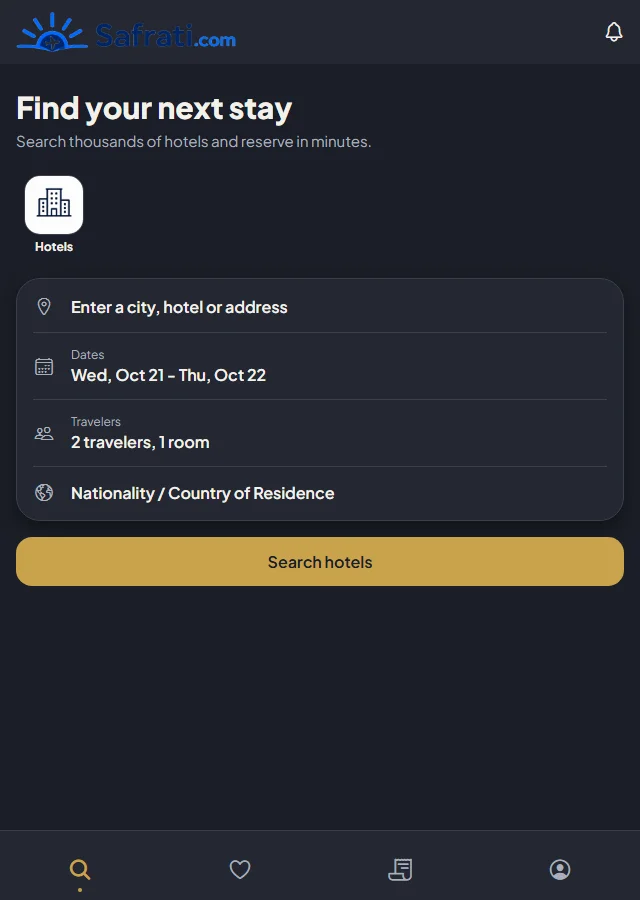
Task: Click the calendar icon beside Dates
Action: pos(44,366)
